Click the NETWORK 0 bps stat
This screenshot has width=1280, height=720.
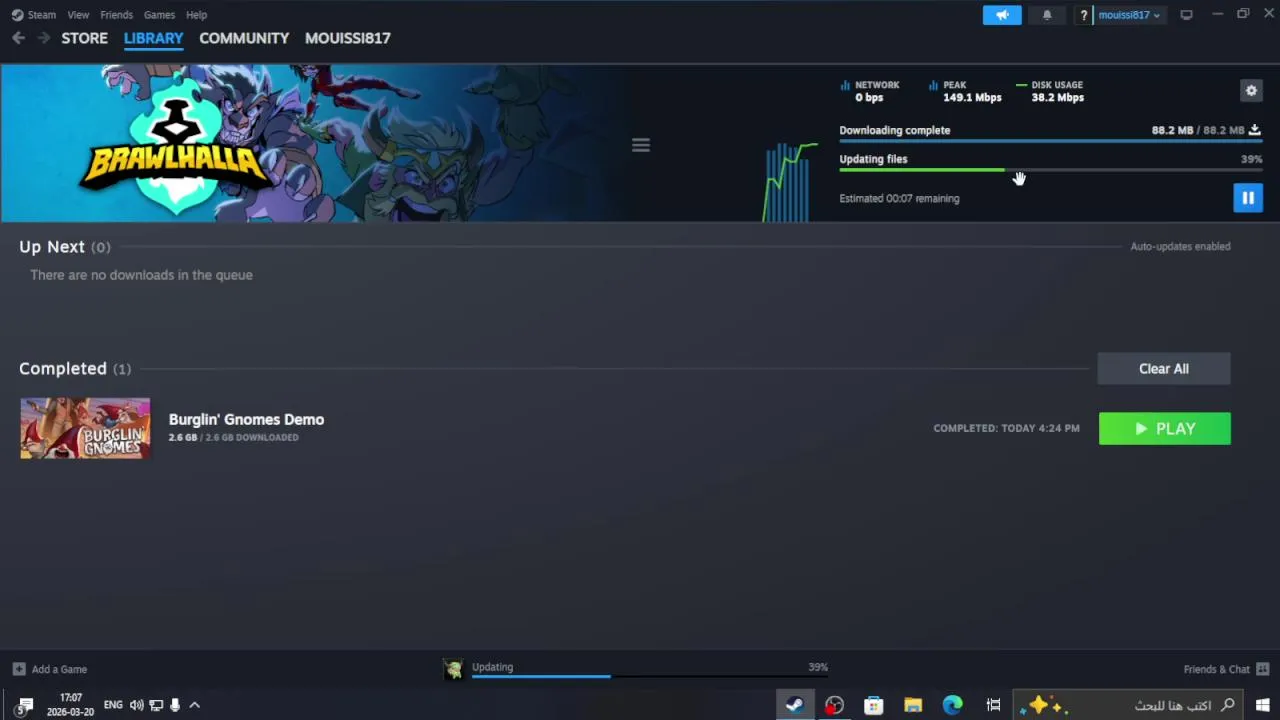(869, 91)
